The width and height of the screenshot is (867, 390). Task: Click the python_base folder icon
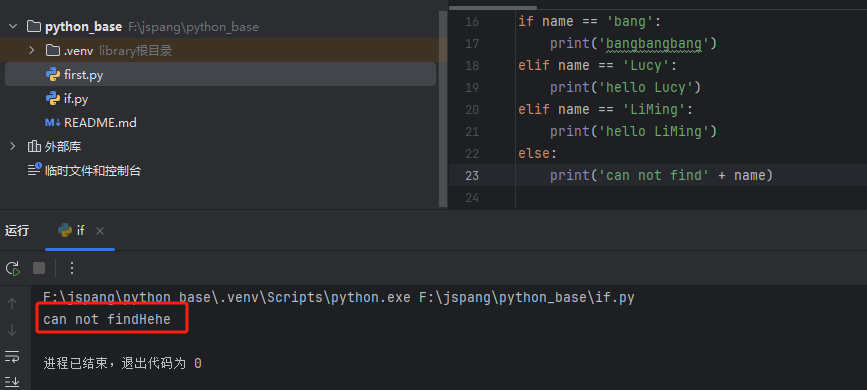click(34, 27)
